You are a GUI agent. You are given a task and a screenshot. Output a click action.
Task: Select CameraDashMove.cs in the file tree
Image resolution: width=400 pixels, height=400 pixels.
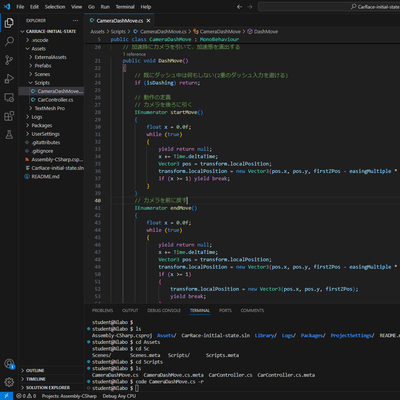[51, 91]
